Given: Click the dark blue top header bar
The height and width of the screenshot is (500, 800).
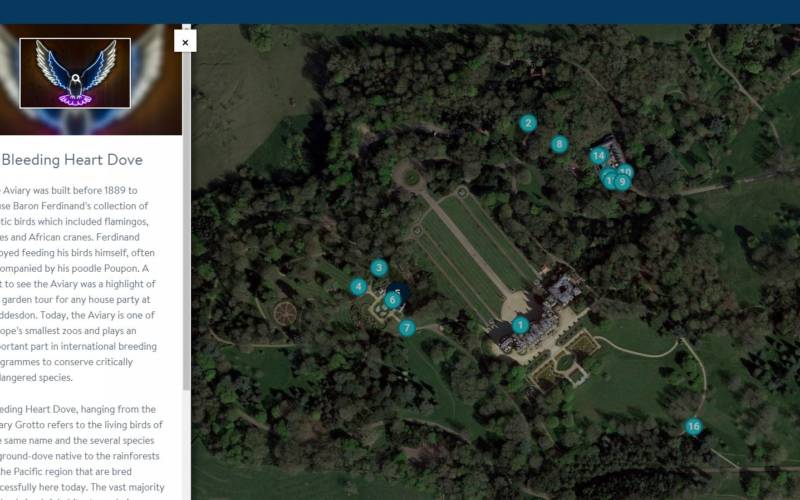Looking at the screenshot, I should (400, 12).
